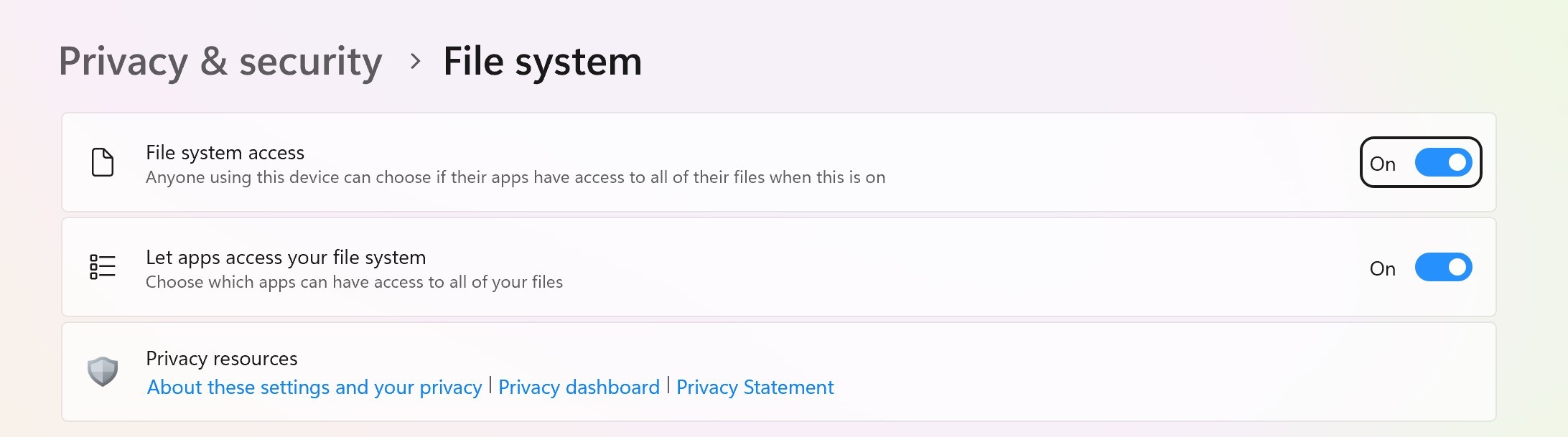This screenshot has height=437, width=1568.
Task: Turn off the File system access toggle
Action: 1443,163
